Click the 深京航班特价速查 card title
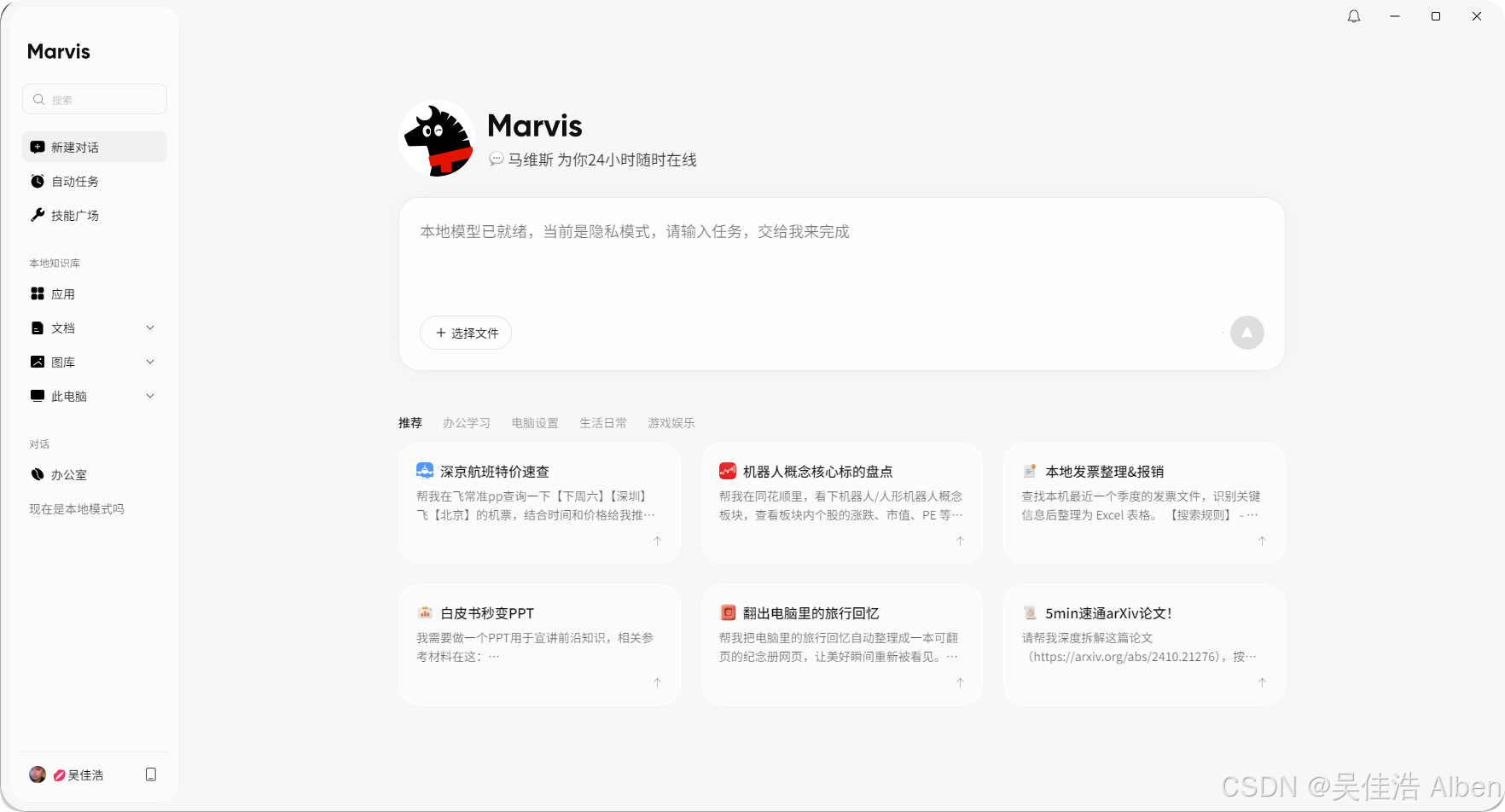Image resolution: width=1505 pixels, height=812 pixels. pyautogui.click(x=495, y=472)
